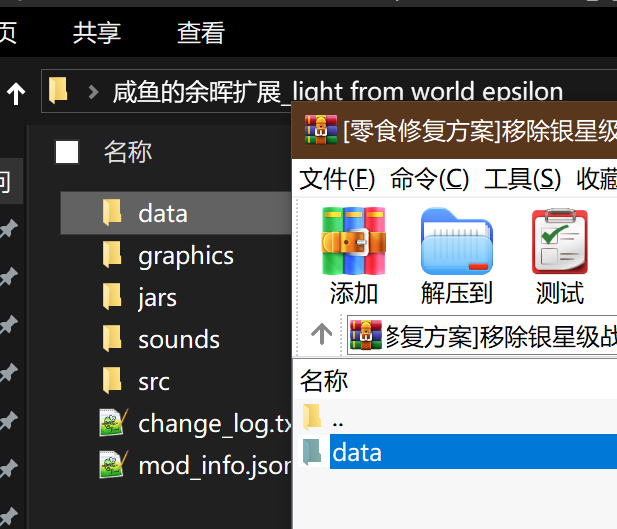The image size is (617, 529).
Task: Sort by 名称 column in WinRAR list
Action: [x=325, y=381]
